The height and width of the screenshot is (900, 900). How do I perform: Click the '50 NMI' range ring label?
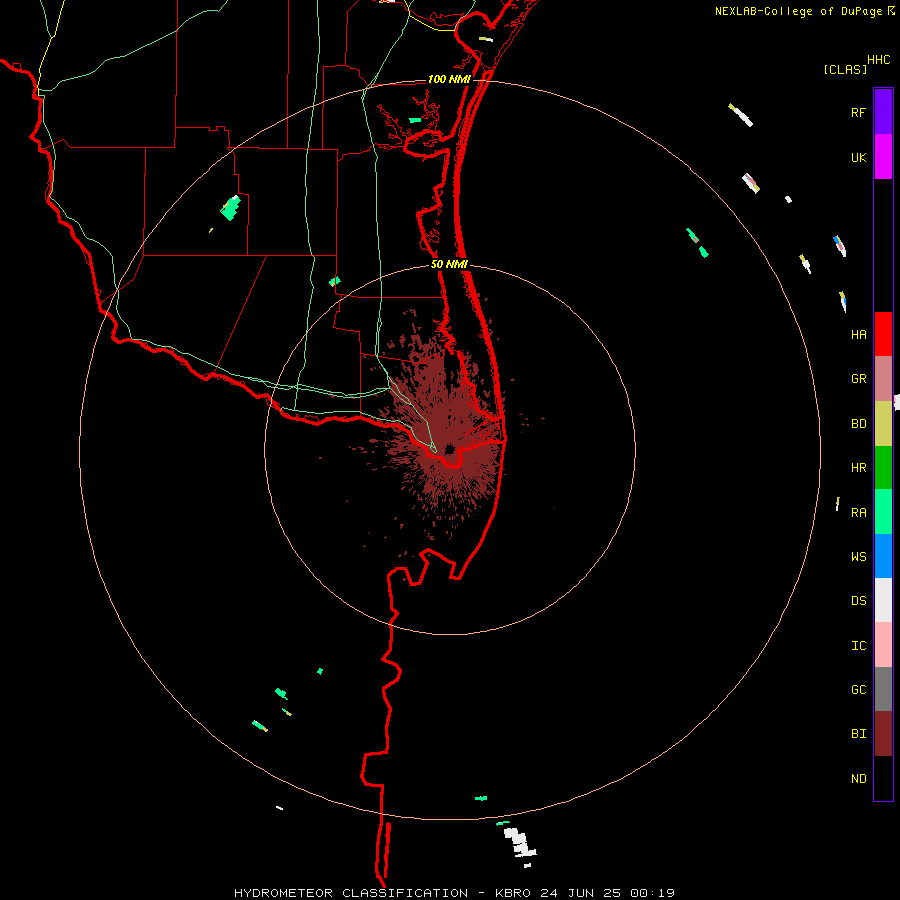(x=449, y=265)
